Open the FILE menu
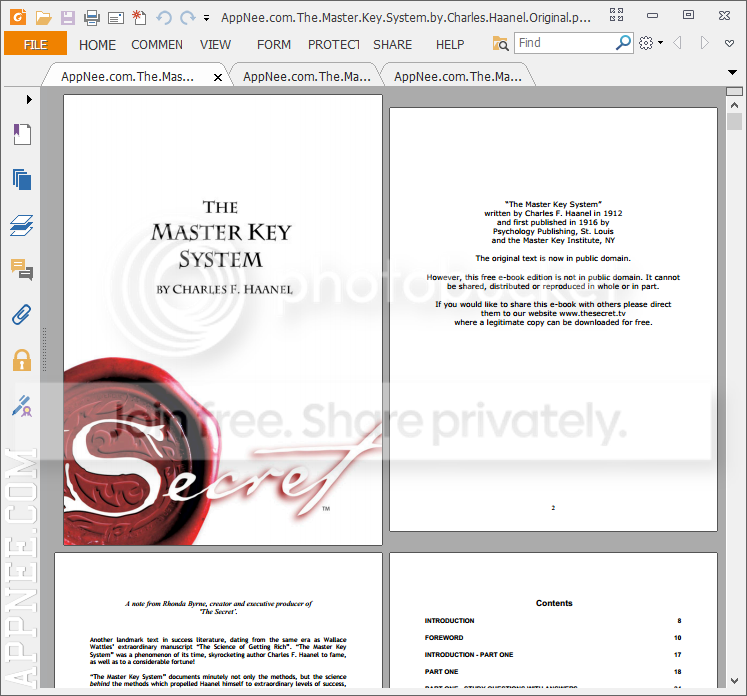Screen dimensions: 747x696 point(35,44)
